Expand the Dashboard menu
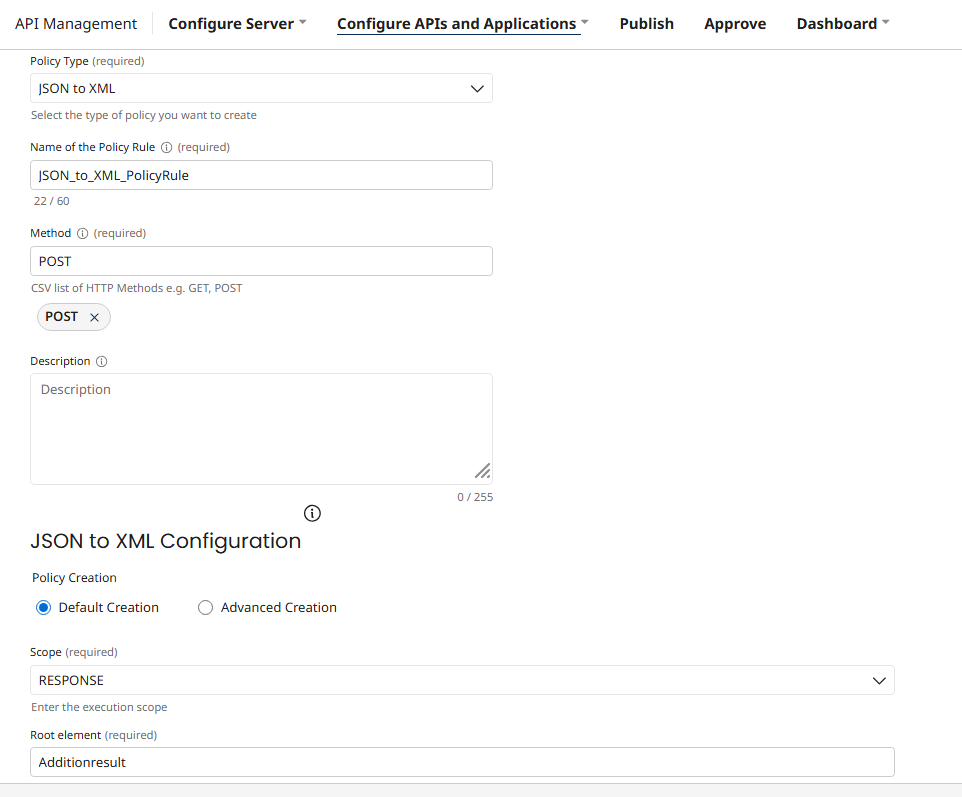 (842, 24)
